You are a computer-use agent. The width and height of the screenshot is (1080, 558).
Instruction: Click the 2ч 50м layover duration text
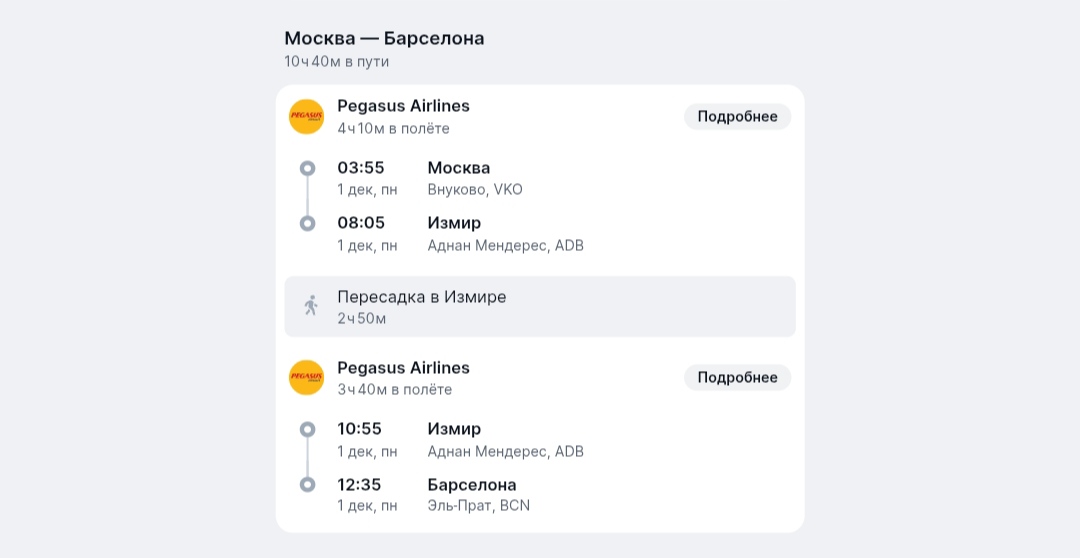361,319
